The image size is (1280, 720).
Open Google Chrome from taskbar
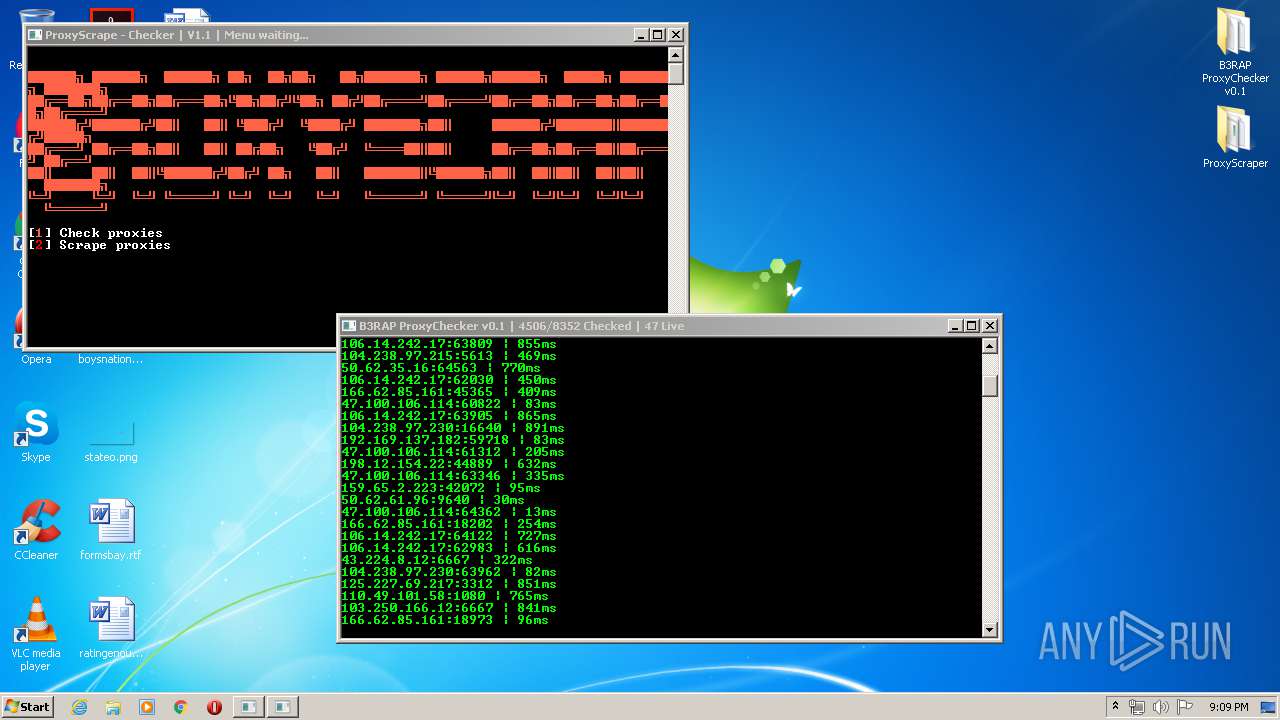click(x=181, y=707)
